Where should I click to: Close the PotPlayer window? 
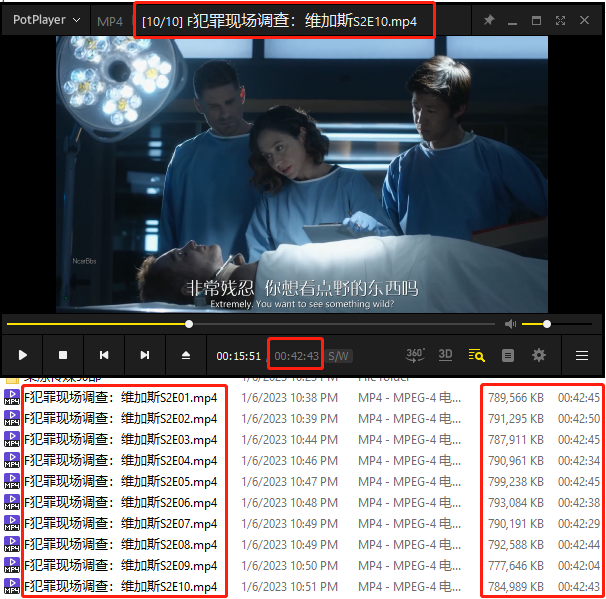click(x=584, y=20)
